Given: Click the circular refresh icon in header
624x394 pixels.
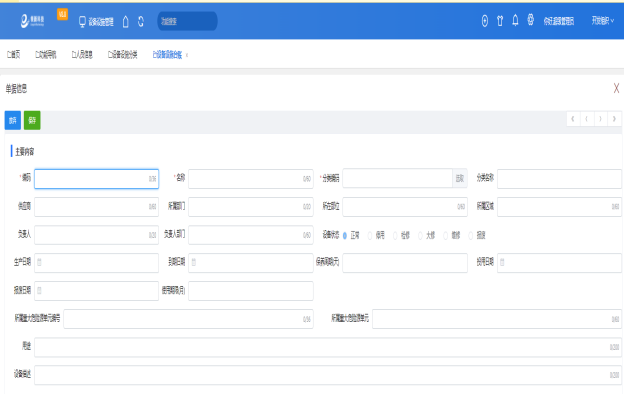Looking at the screenshot, I should [x=140, y=21].
